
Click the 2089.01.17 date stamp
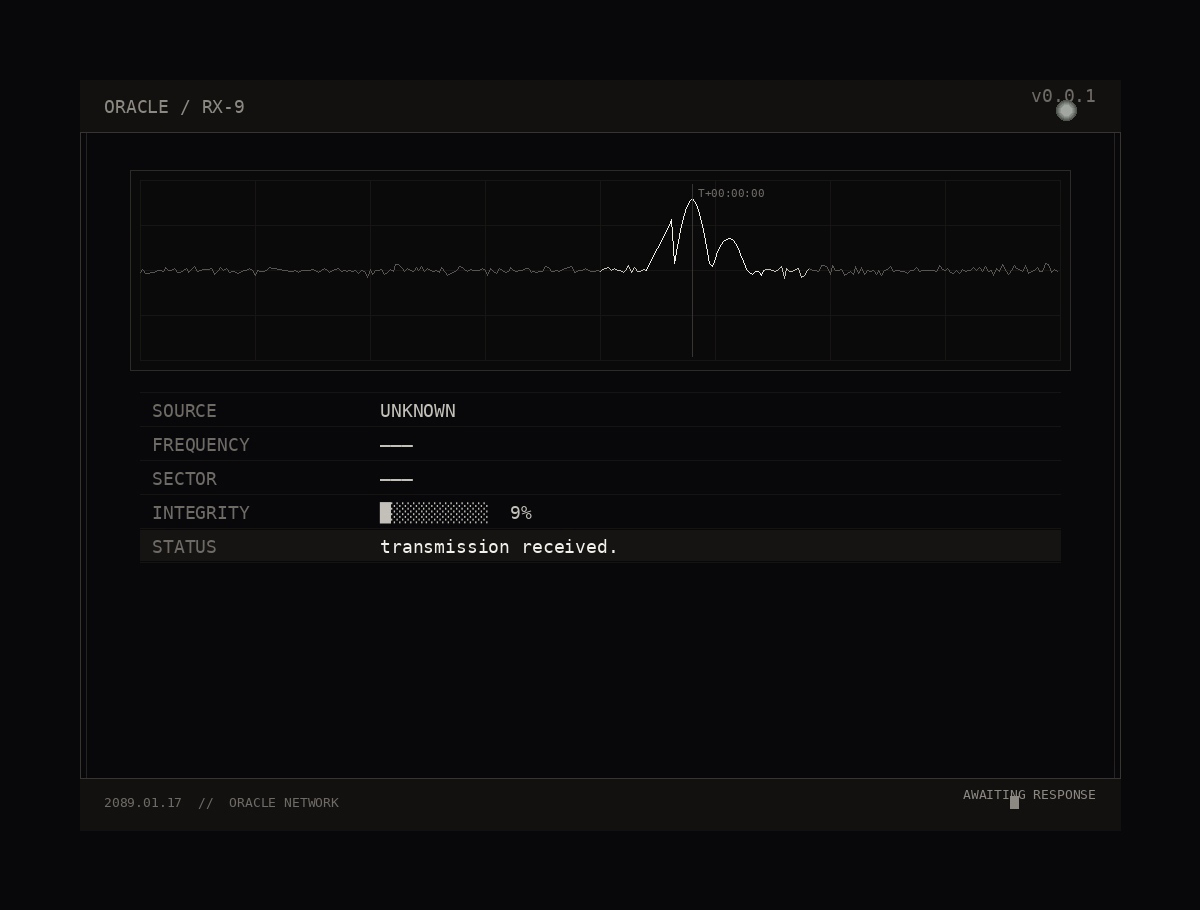pyautogui.click(x=143, y=802)
